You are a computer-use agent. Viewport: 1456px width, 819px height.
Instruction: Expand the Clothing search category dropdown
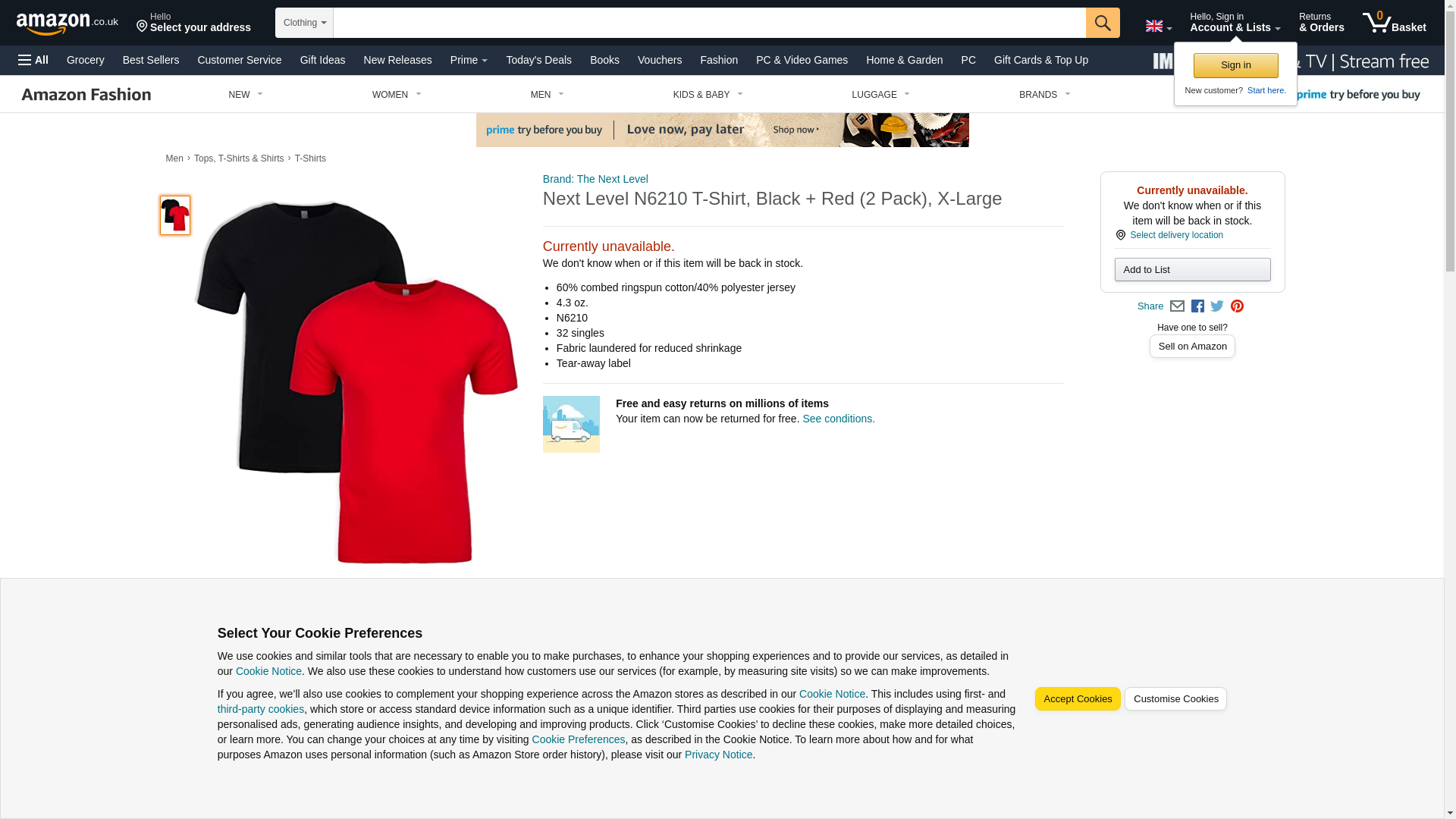(304, 23)
